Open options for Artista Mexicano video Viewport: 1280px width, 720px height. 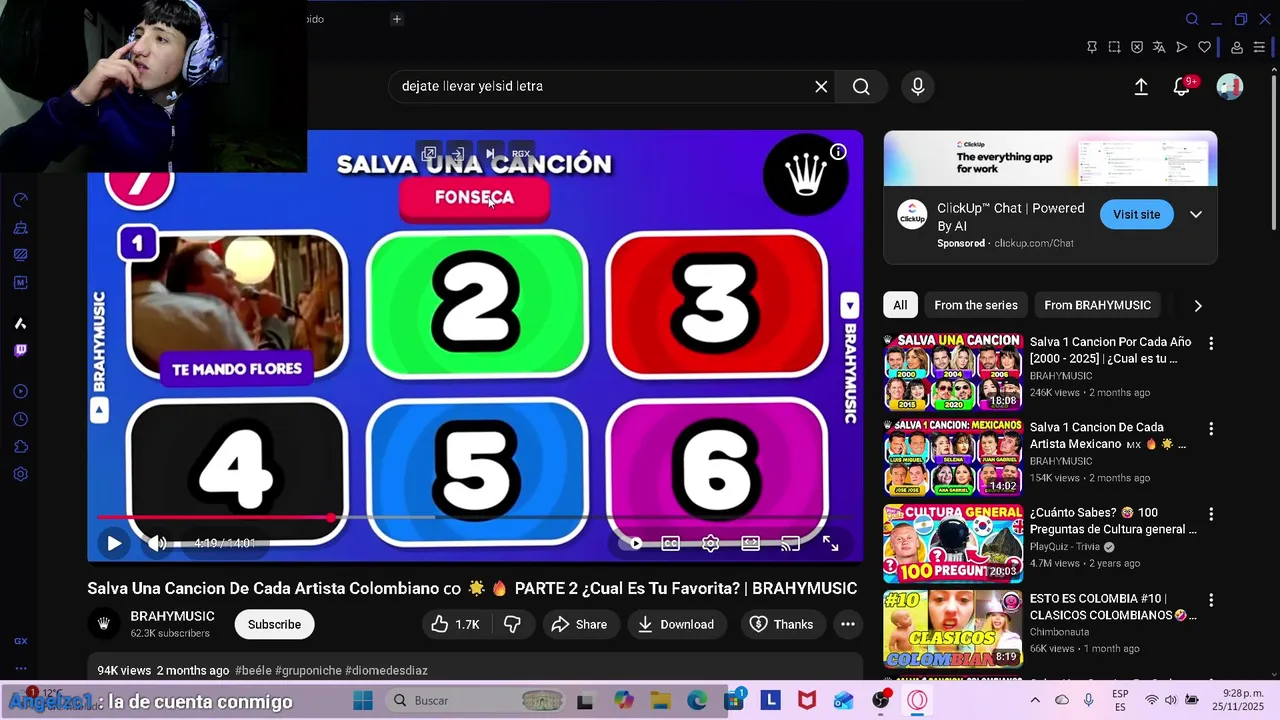click(1211, 428)
